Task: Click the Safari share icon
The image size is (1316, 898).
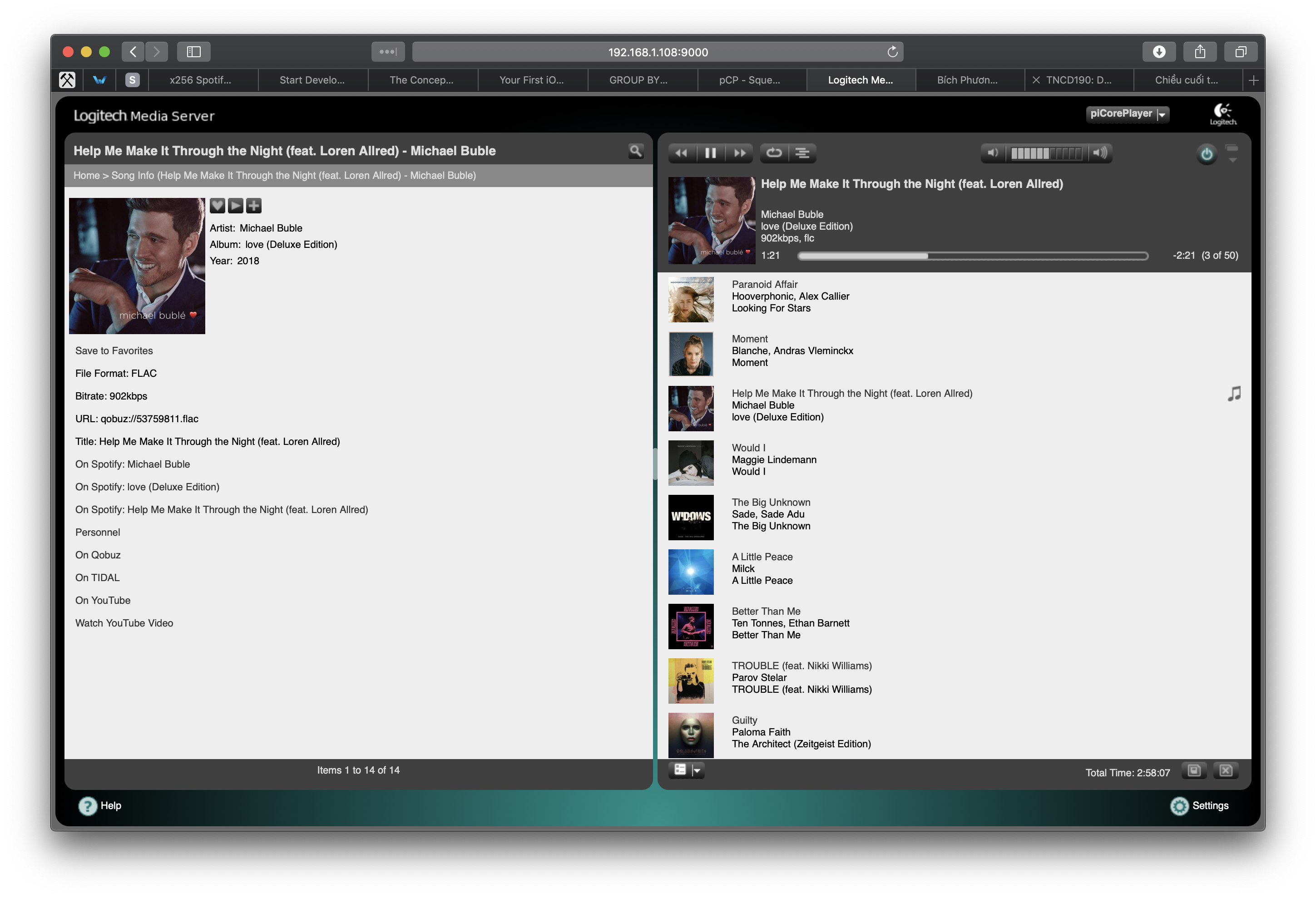Action: tap(1199, 52)
